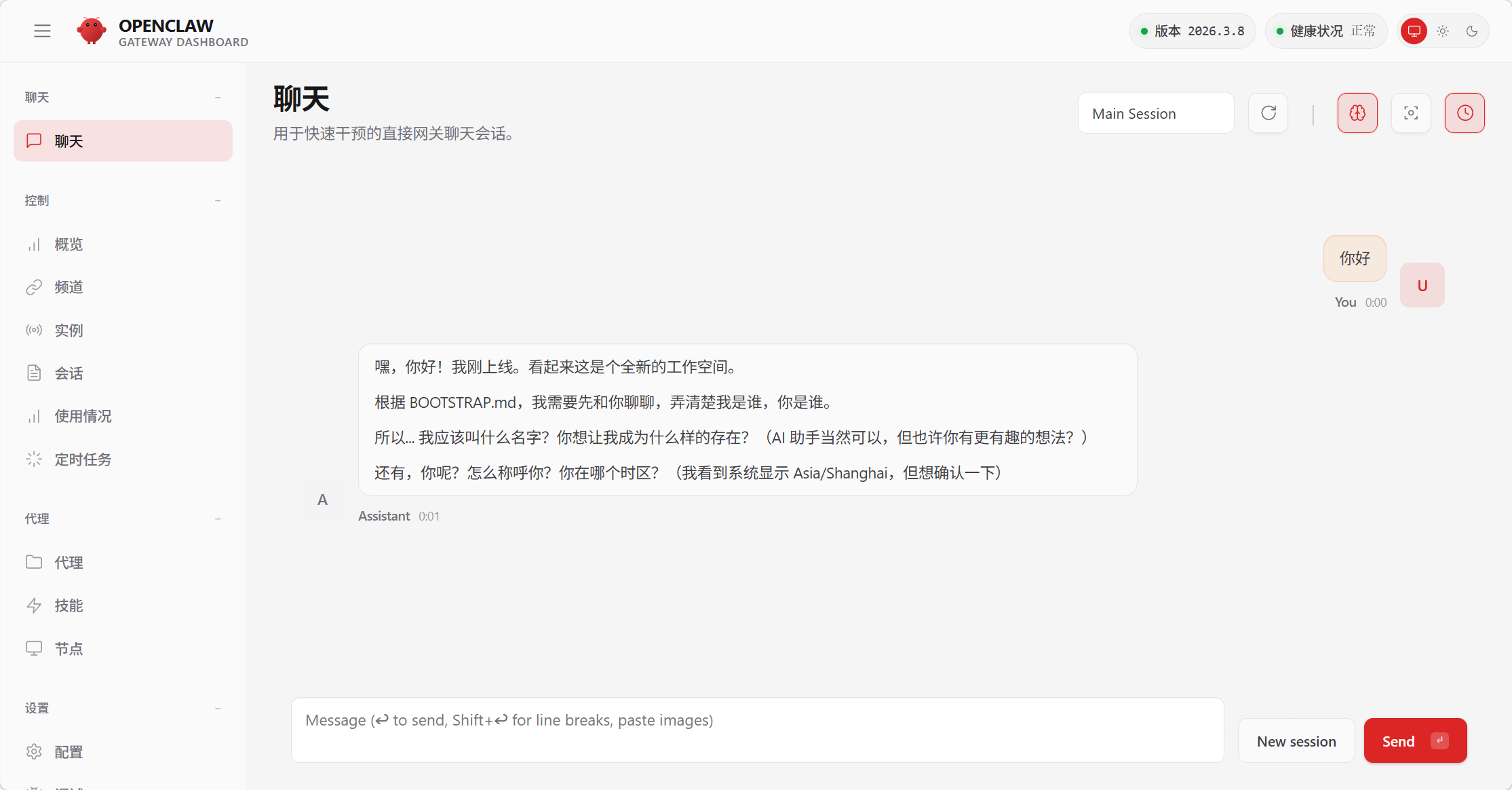Switch to light theme sun icon
The image size is (1512, 790).
click(1443, 31)
